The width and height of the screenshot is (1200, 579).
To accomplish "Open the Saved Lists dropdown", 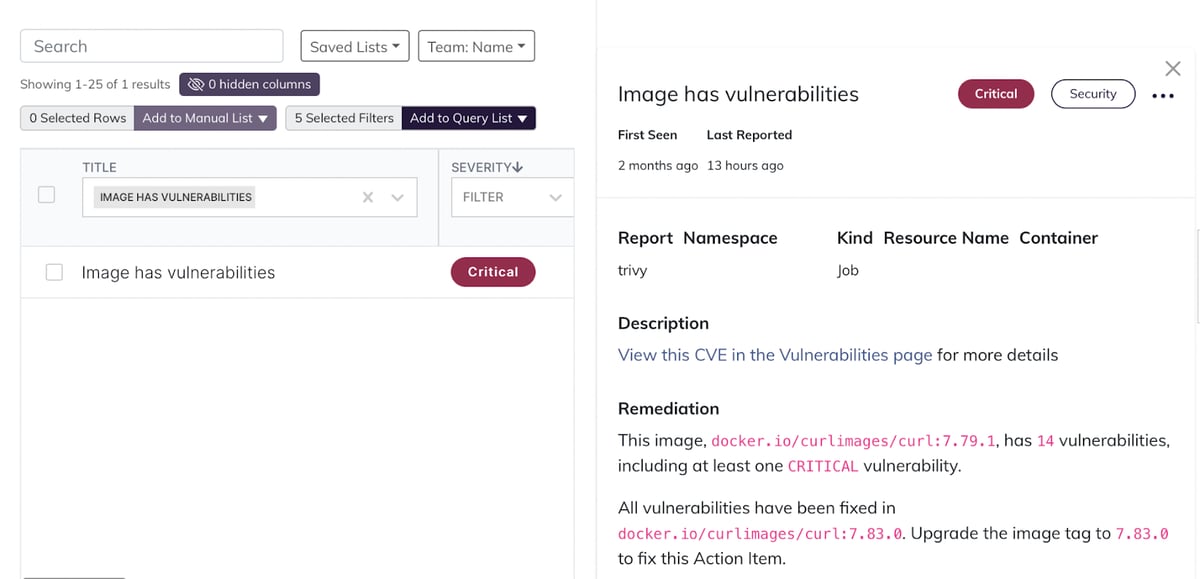I will pyautogui.click(x=354, y=45).
